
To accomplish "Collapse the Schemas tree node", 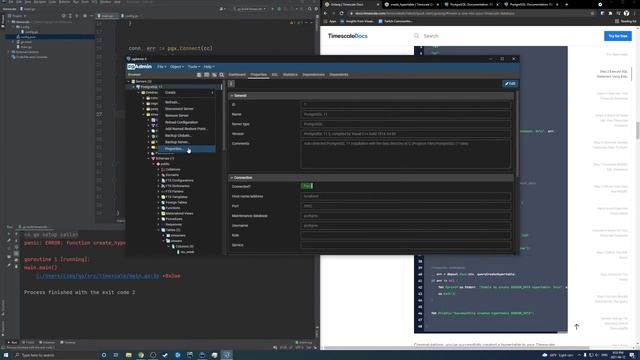I will tap(149, 158).
